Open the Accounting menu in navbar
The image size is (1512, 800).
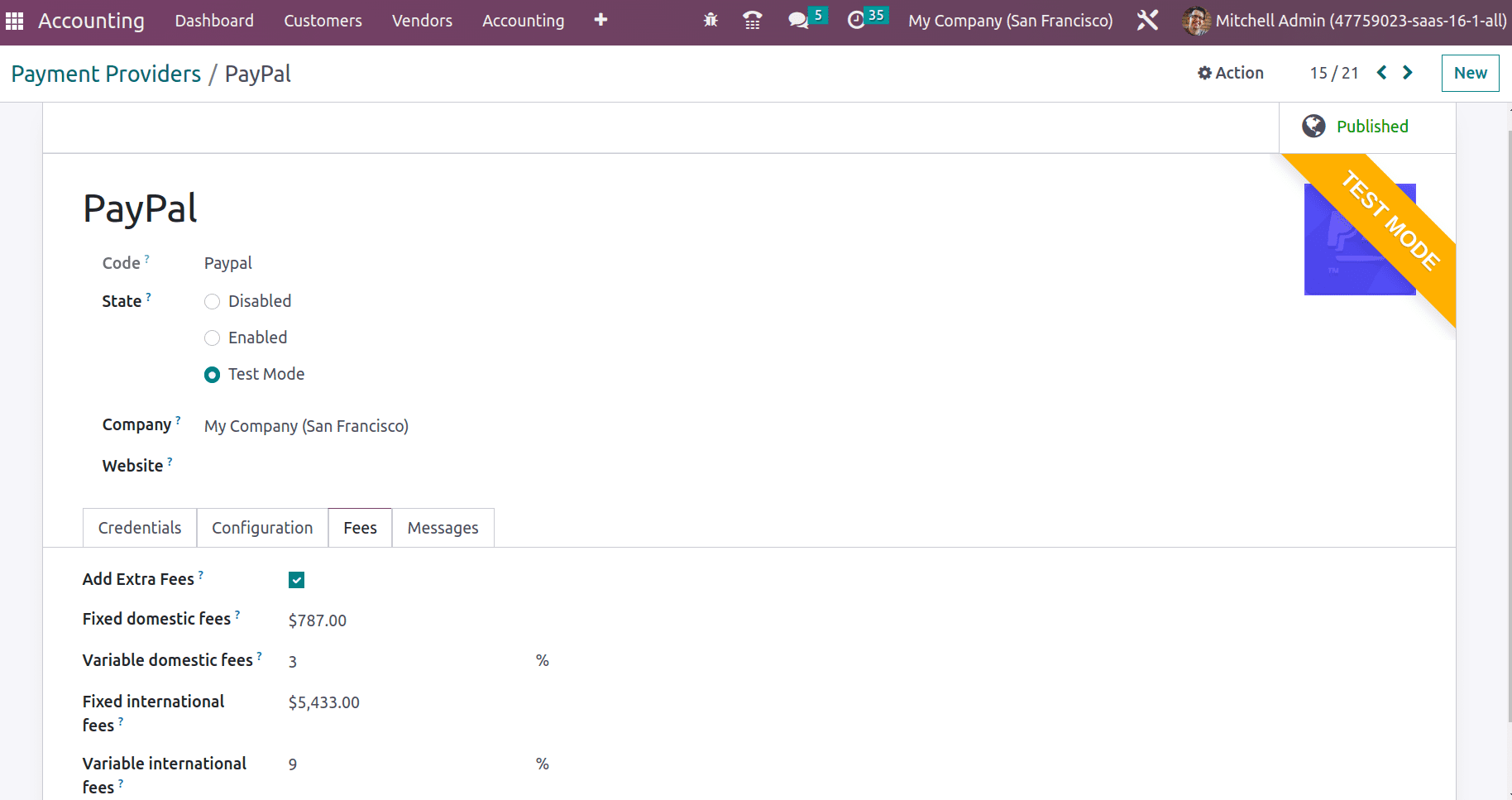coord(524,21)
